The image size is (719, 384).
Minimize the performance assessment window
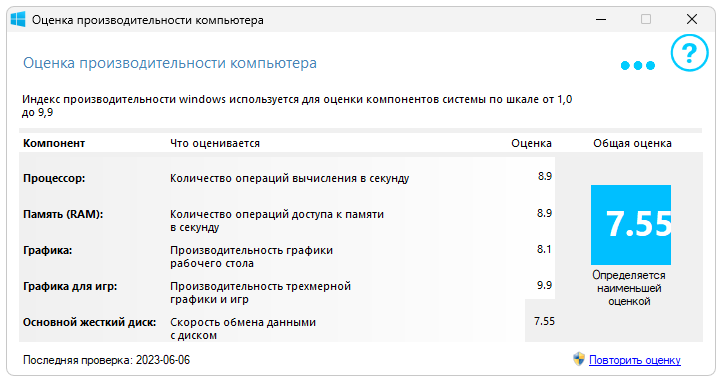pos(601,19)
